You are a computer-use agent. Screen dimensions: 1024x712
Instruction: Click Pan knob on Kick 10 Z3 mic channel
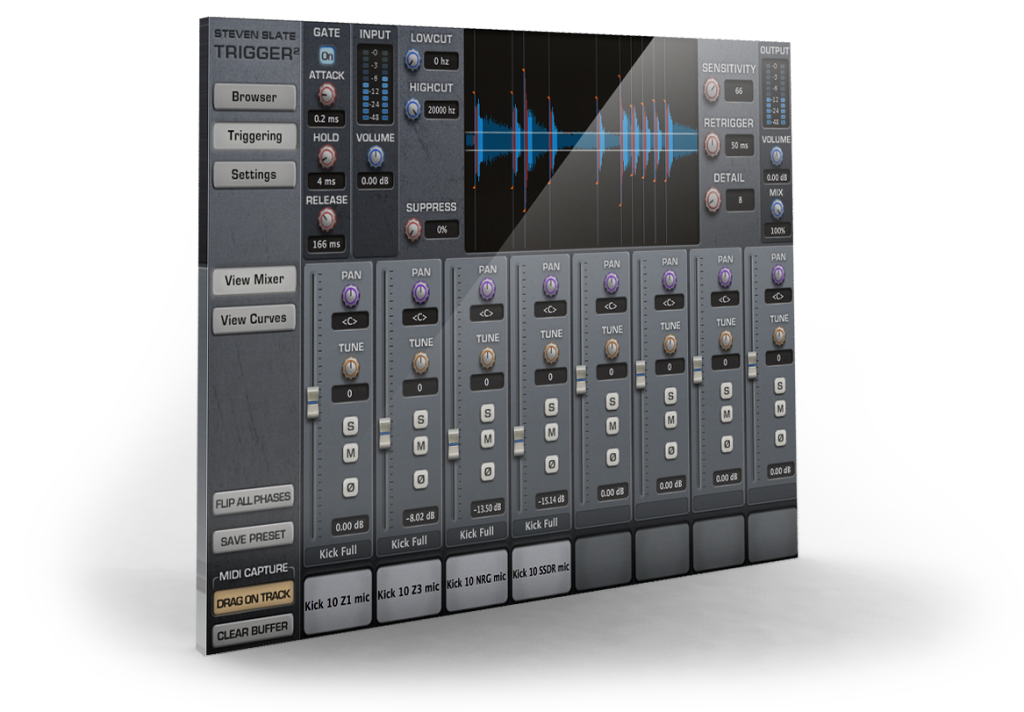coord(421,293)
